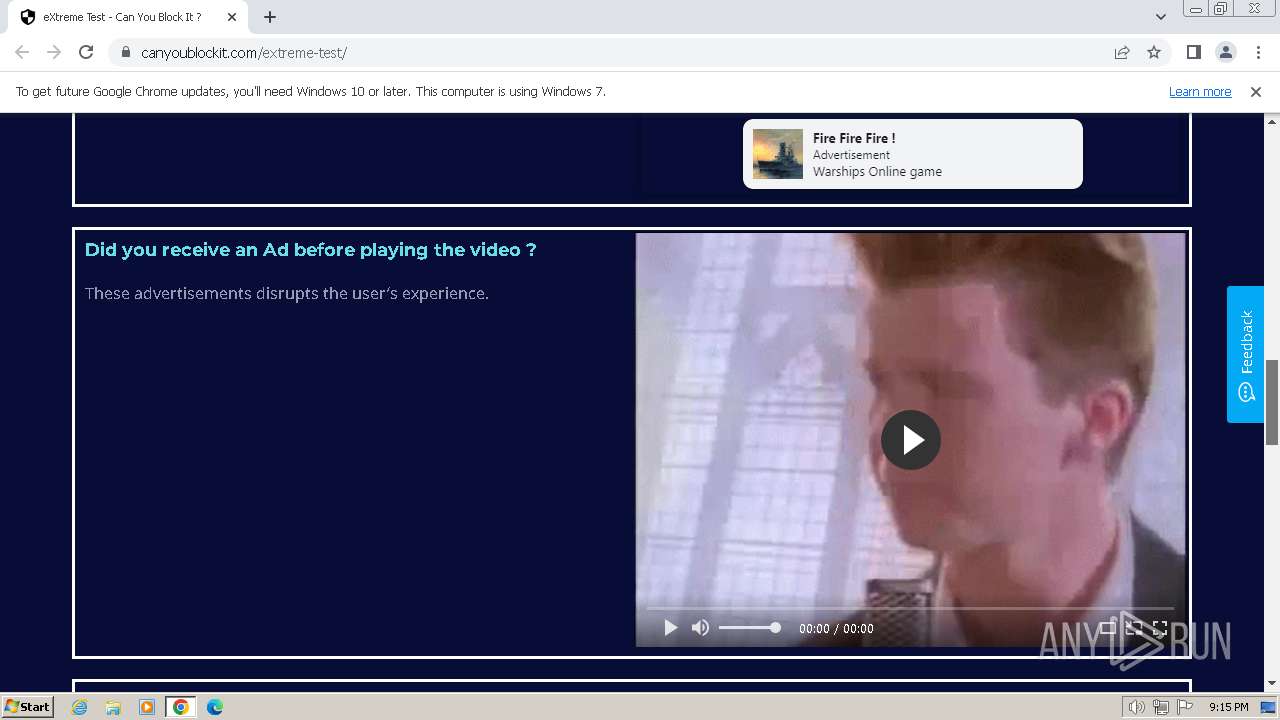The image size is (1280, 720).
Task: Click heading about Ad before video
Action: [310, 250]
